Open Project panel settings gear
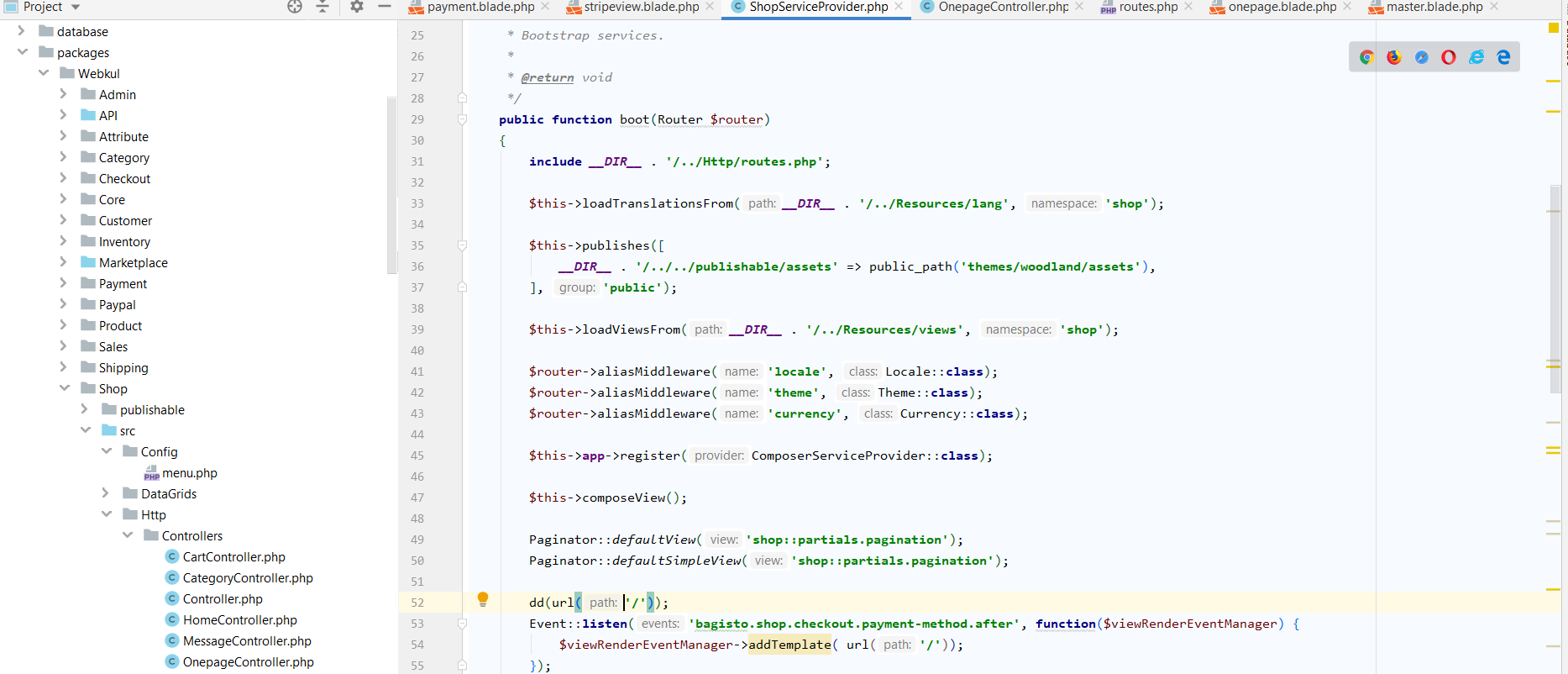This screenshot has width=1568, height=674. click(x=357, y=7)
